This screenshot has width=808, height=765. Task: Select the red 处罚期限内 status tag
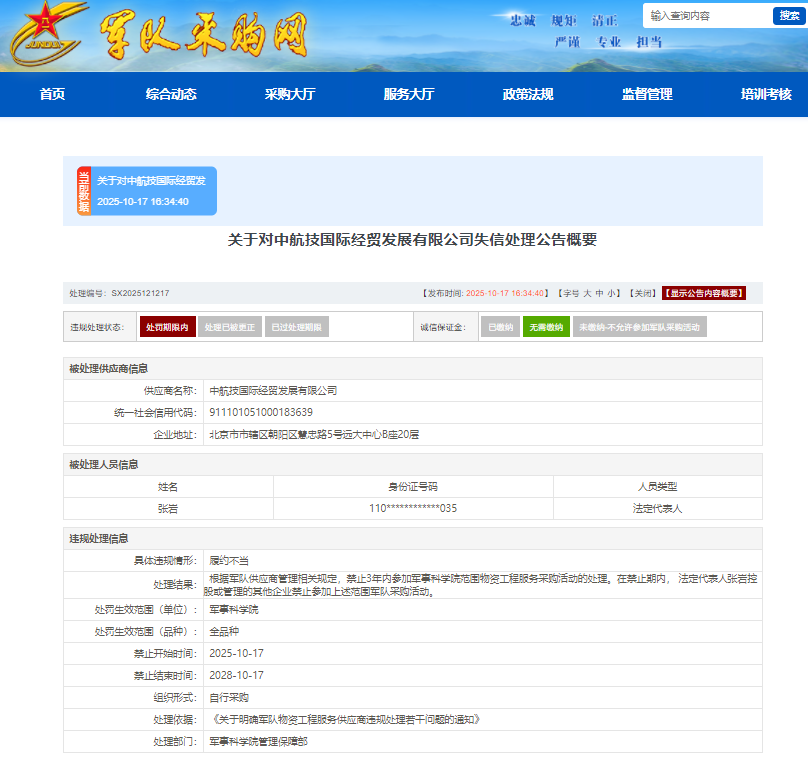tap(167, 327)
